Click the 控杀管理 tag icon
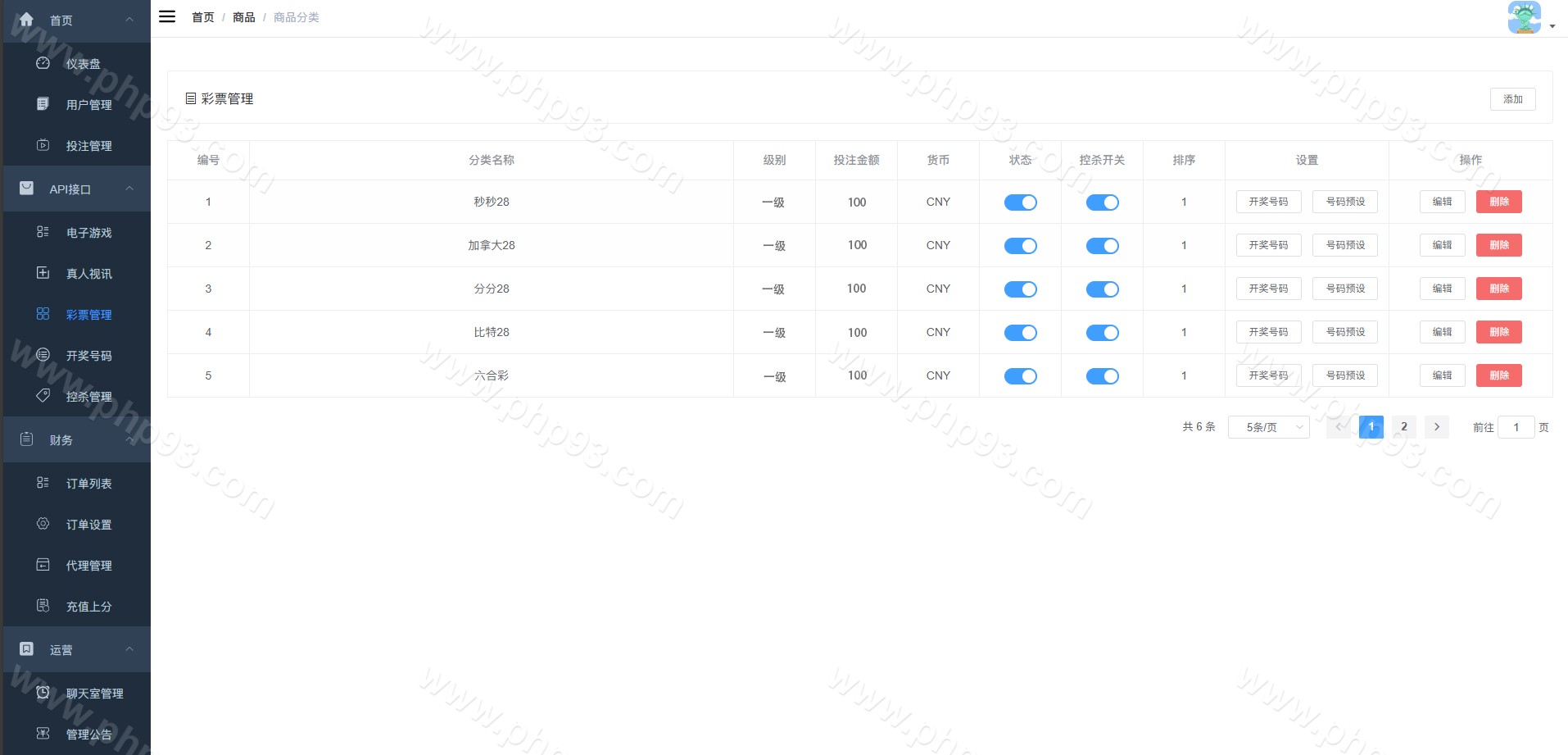The height and width of the screenshot is (755, 1568). (x=43, y=396)
